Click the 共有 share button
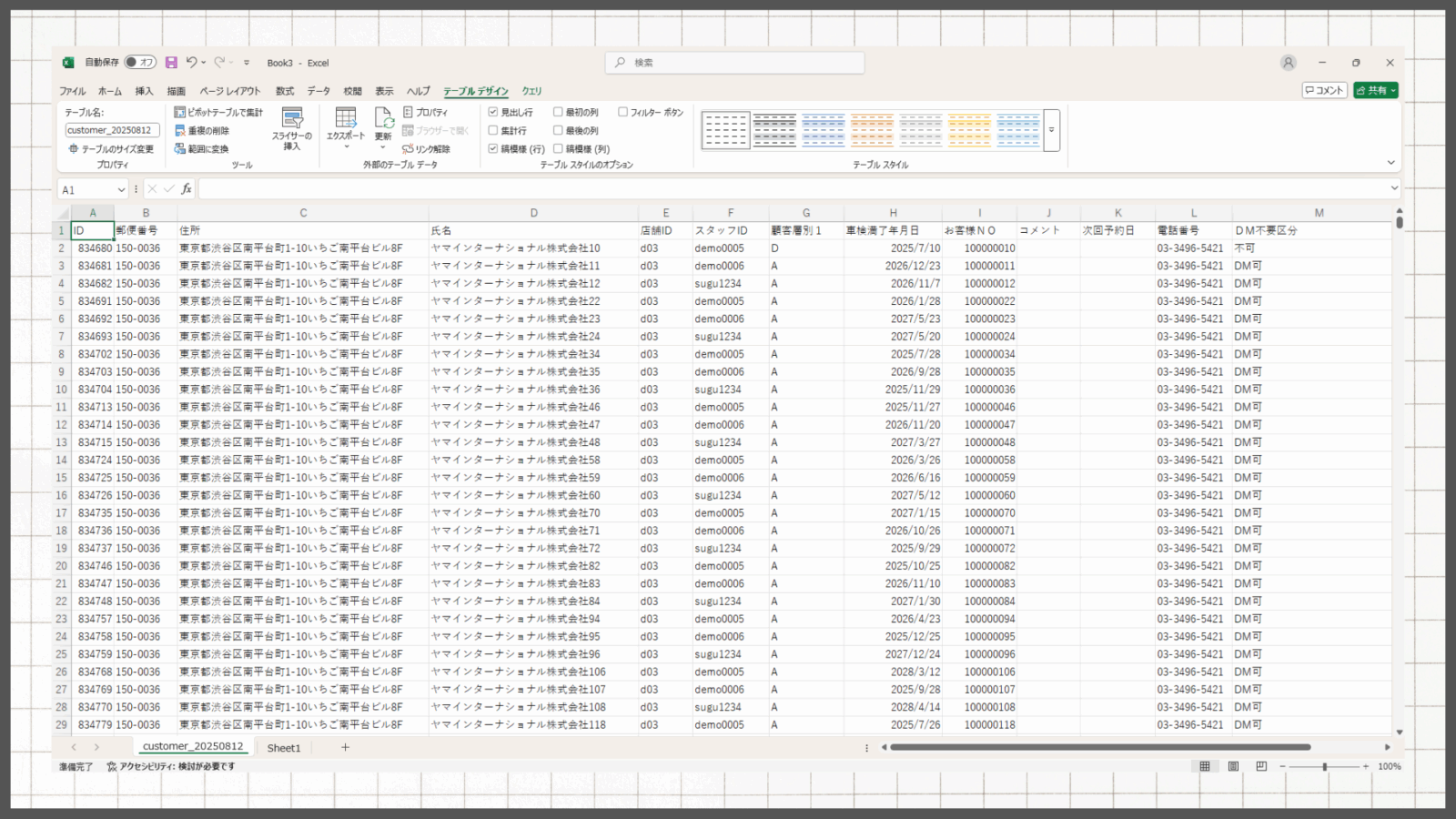The image size is (1456, 819). (x=1375, y=90)
